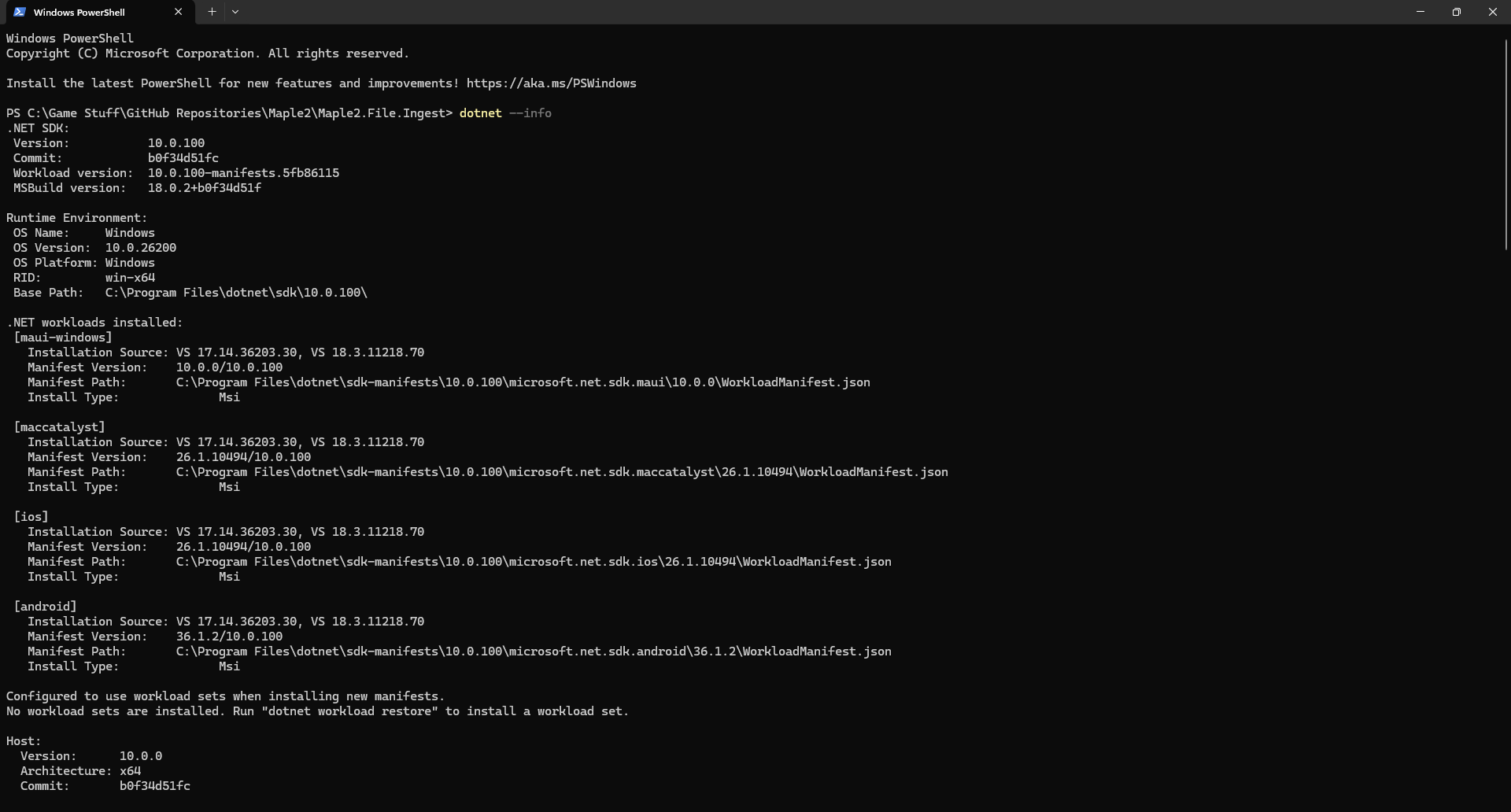Click the microsoft.net.sdk.android manifest path
The height and width of the screenshot is (812, 1511).
point(534,651)
